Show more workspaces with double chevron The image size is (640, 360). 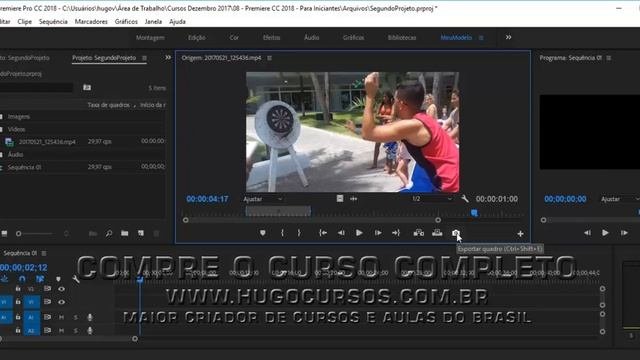click(x=508, y=37)
